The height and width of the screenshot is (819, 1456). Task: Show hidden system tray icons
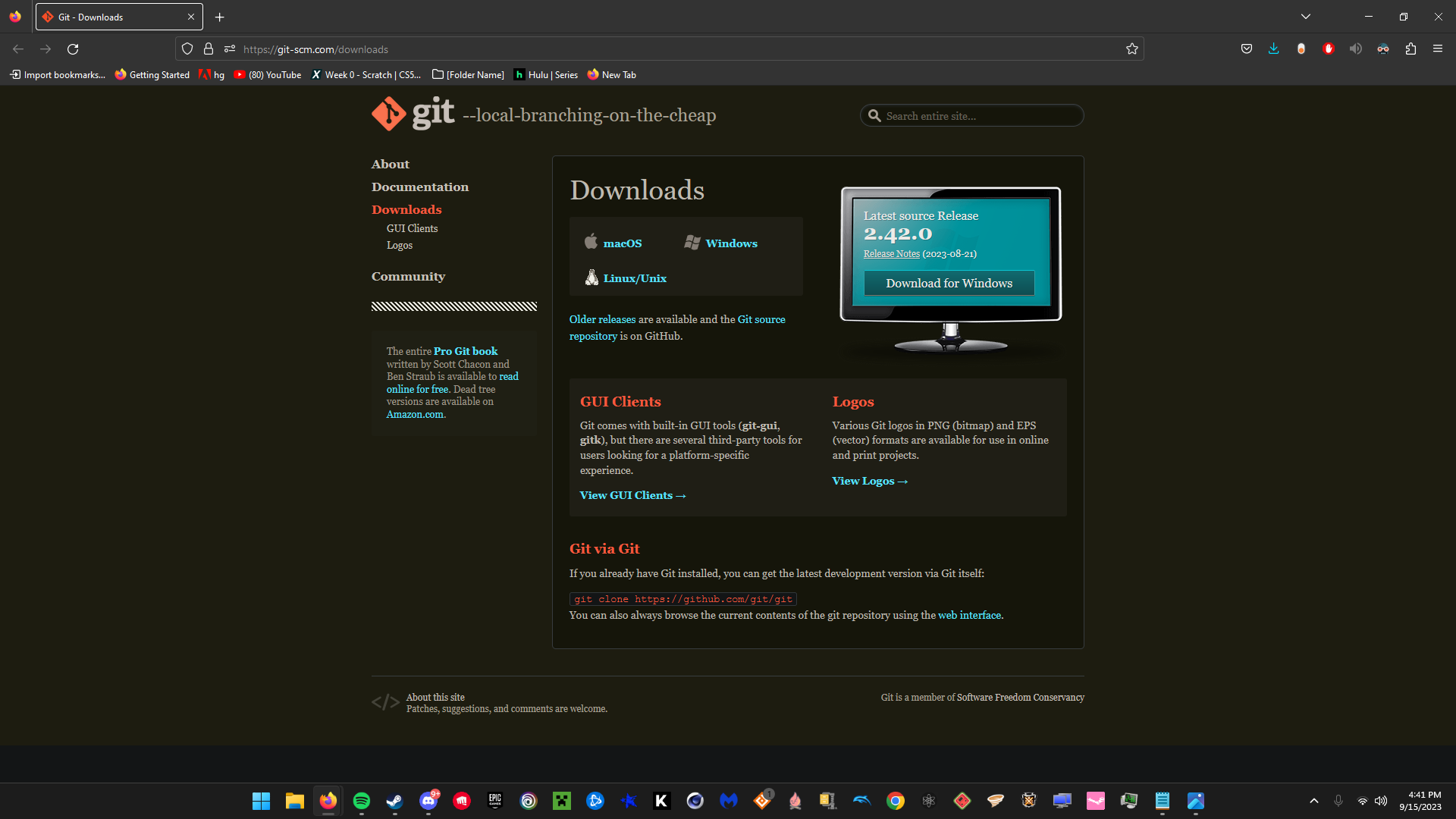pyautogui.click(x=1314, y=801)
